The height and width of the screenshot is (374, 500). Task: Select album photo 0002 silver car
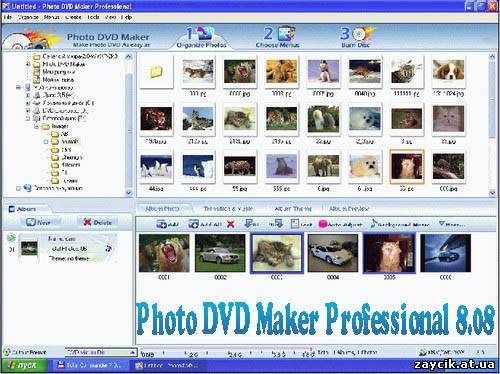click(220, 253)
